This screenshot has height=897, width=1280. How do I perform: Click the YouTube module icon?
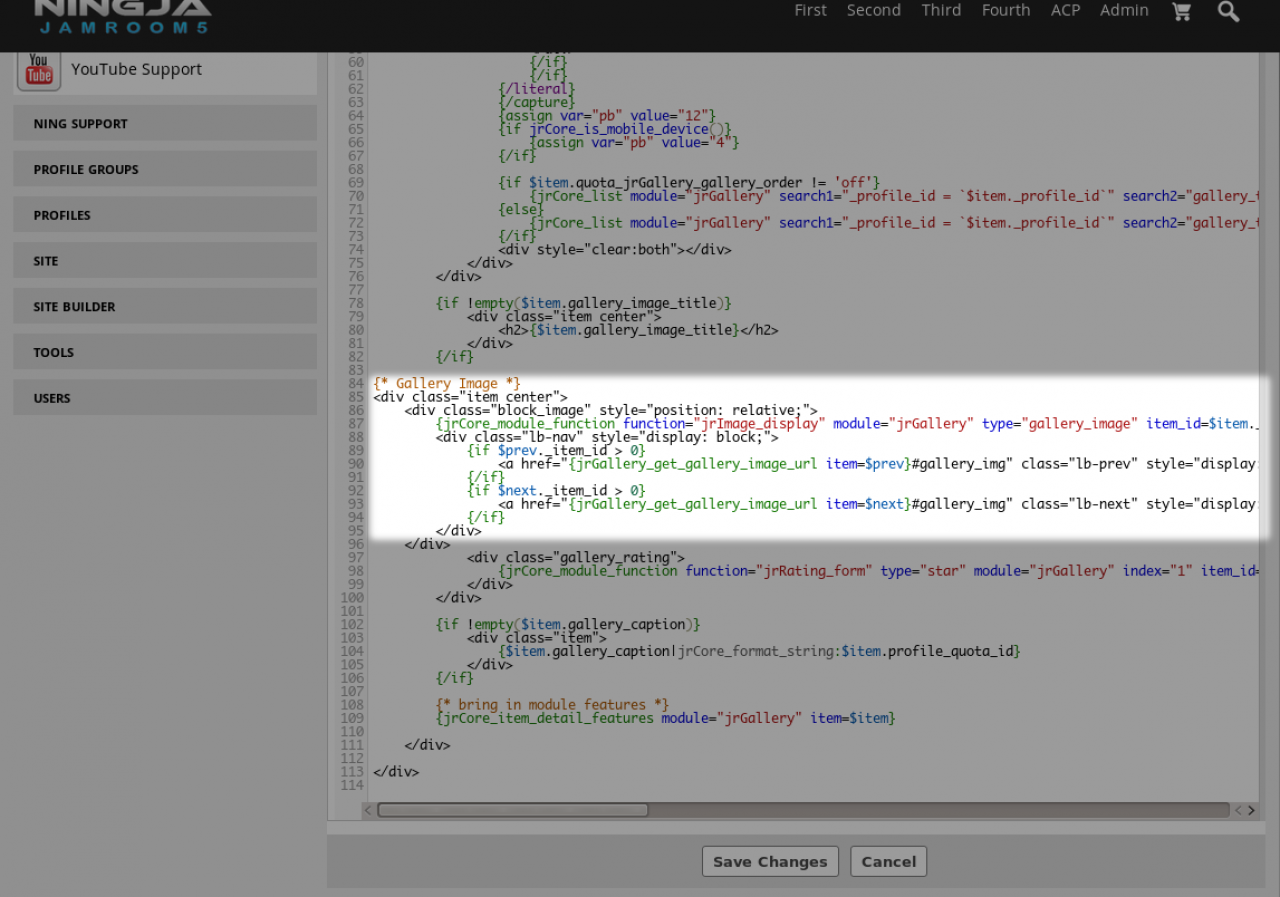[x=39, y=70]
